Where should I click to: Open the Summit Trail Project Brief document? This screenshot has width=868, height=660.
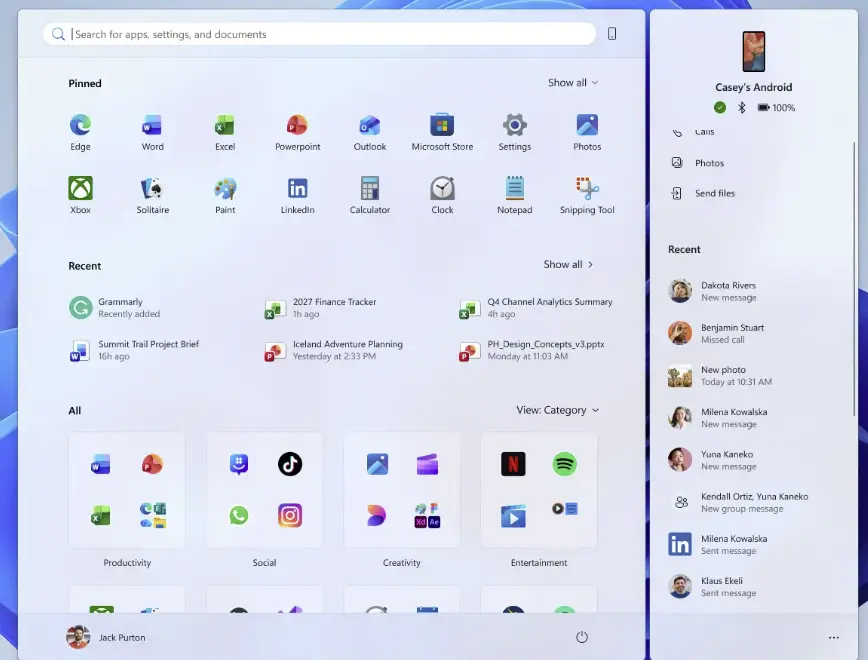pos(134,350)
